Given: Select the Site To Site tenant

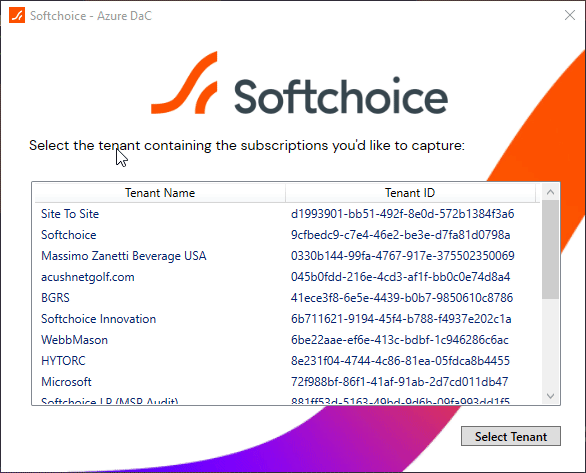Looking at the screenshot, I should coord(287,214).
